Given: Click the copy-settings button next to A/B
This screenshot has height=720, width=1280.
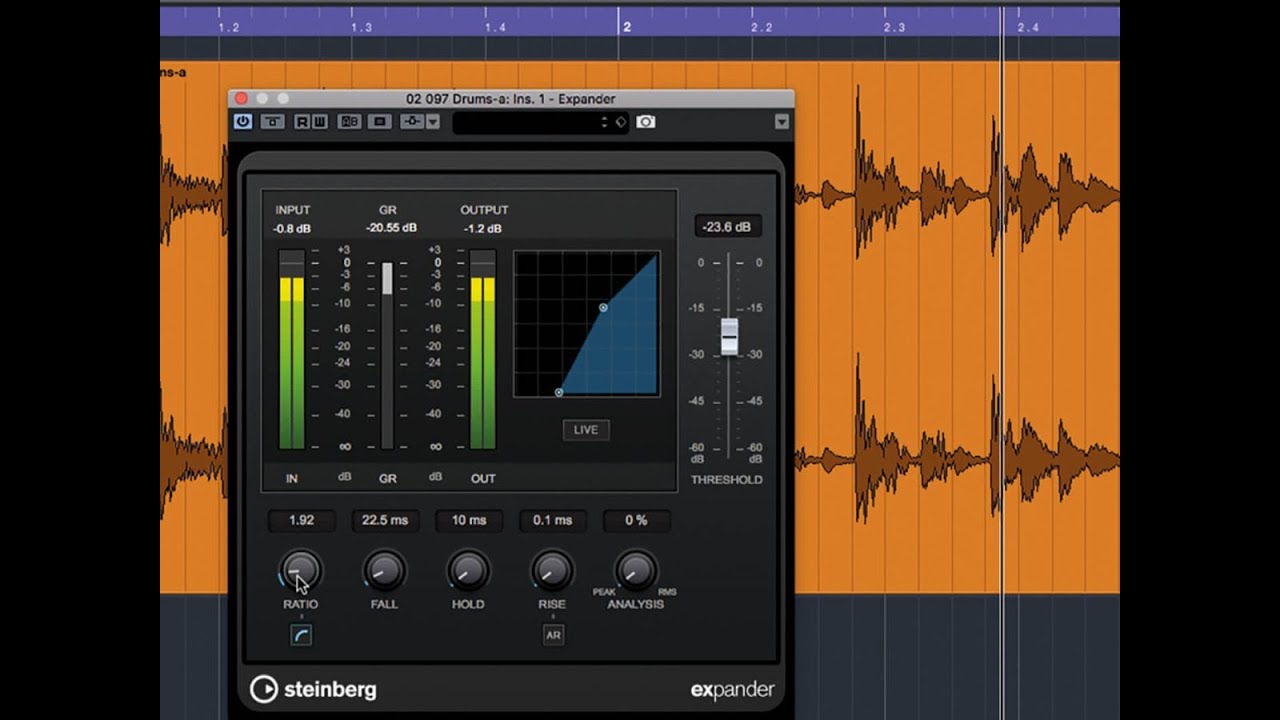Looking at the screenshot, I should tap(379, 122).
